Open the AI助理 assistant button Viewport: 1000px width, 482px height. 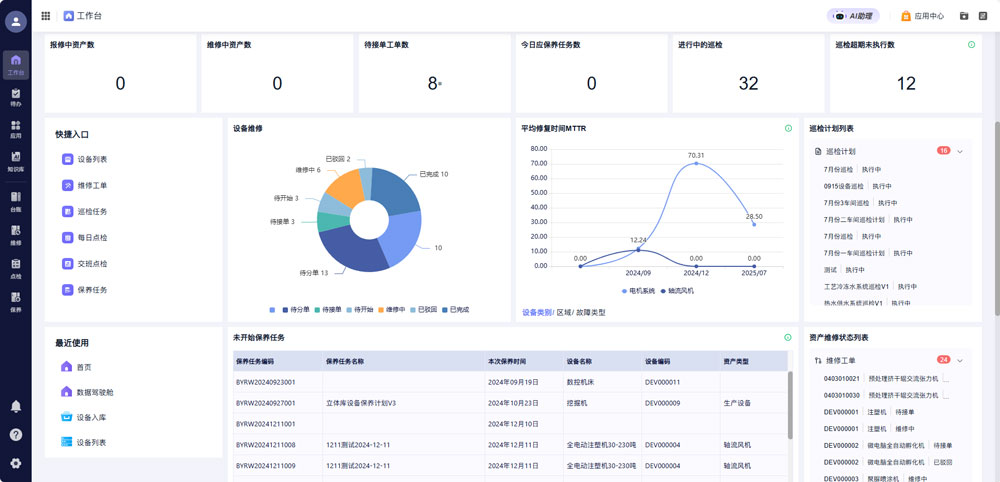pyautogui.click(x=853, y=16)
